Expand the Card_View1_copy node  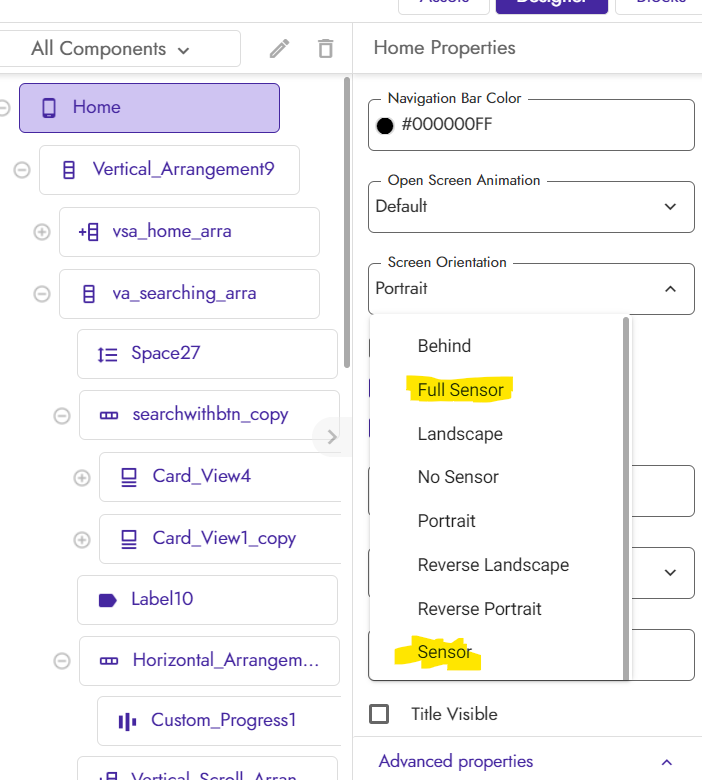(x=82, y=539)
